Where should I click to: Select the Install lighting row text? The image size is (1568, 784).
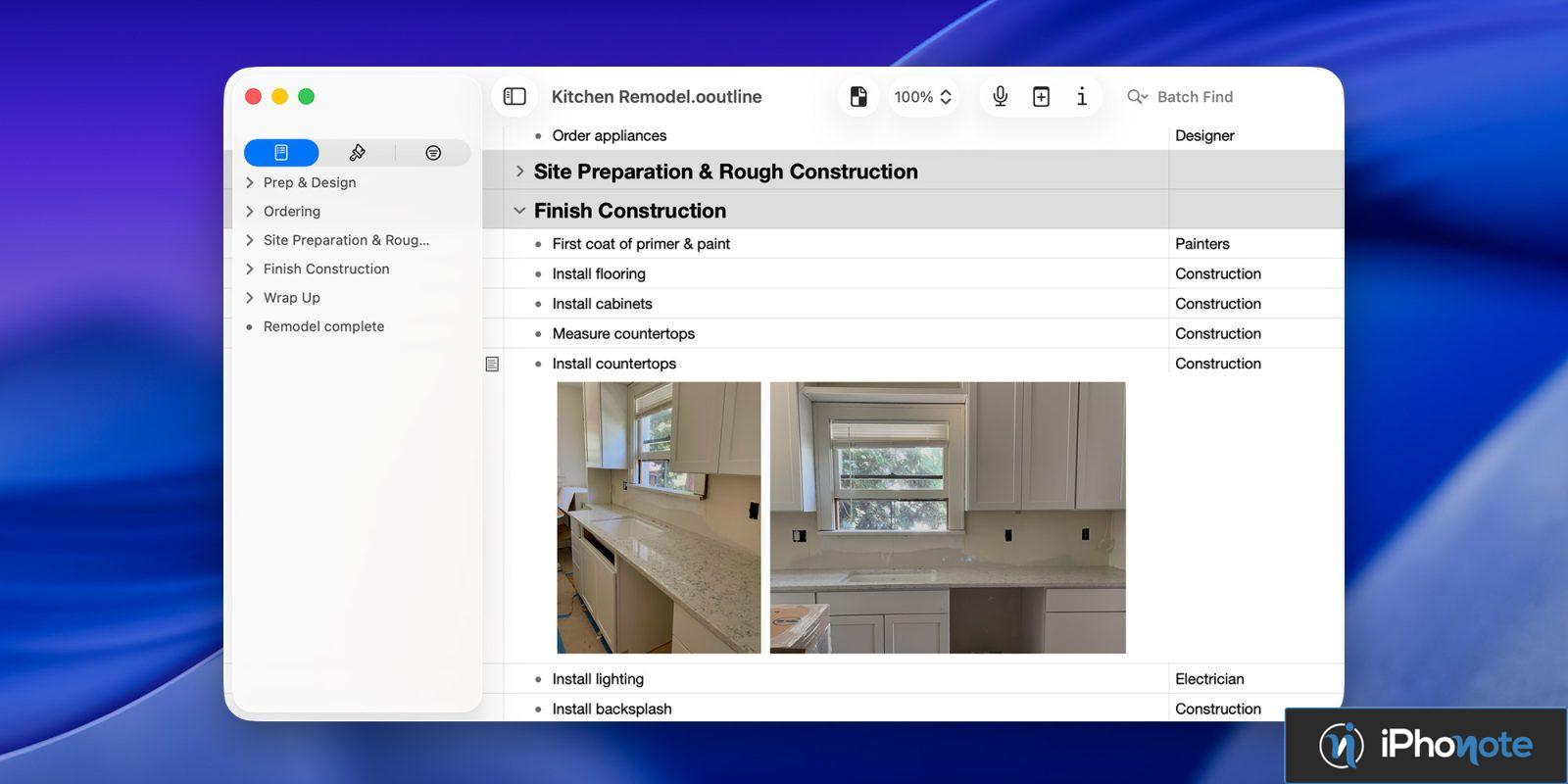tap(598, 679)
